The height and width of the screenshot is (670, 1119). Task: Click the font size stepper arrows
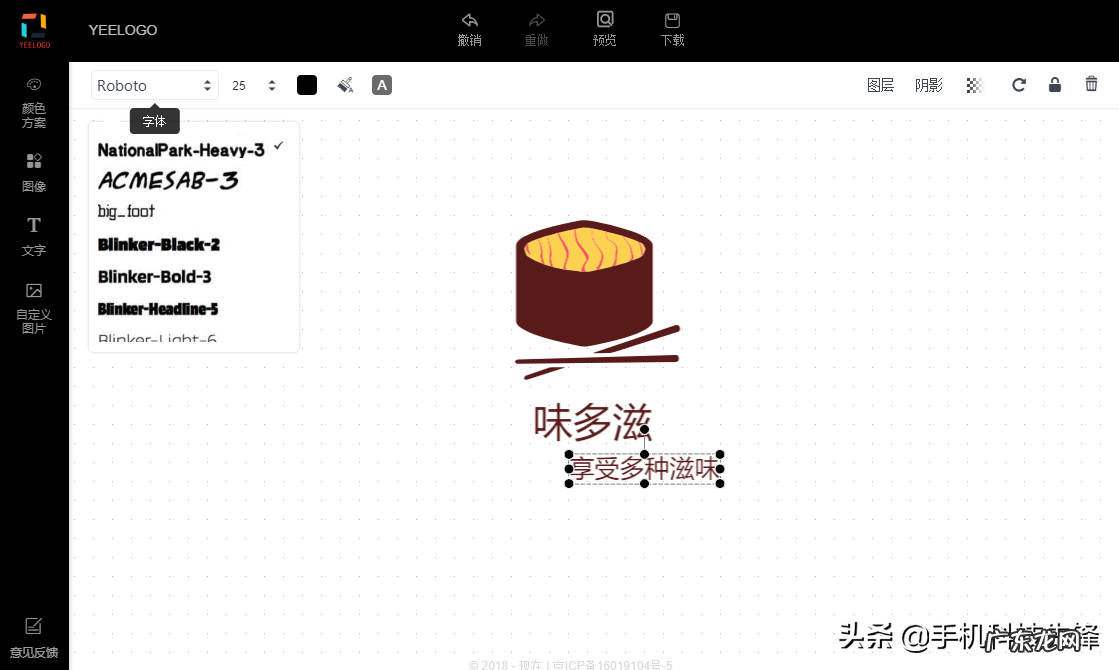click(x=271, y=85)
